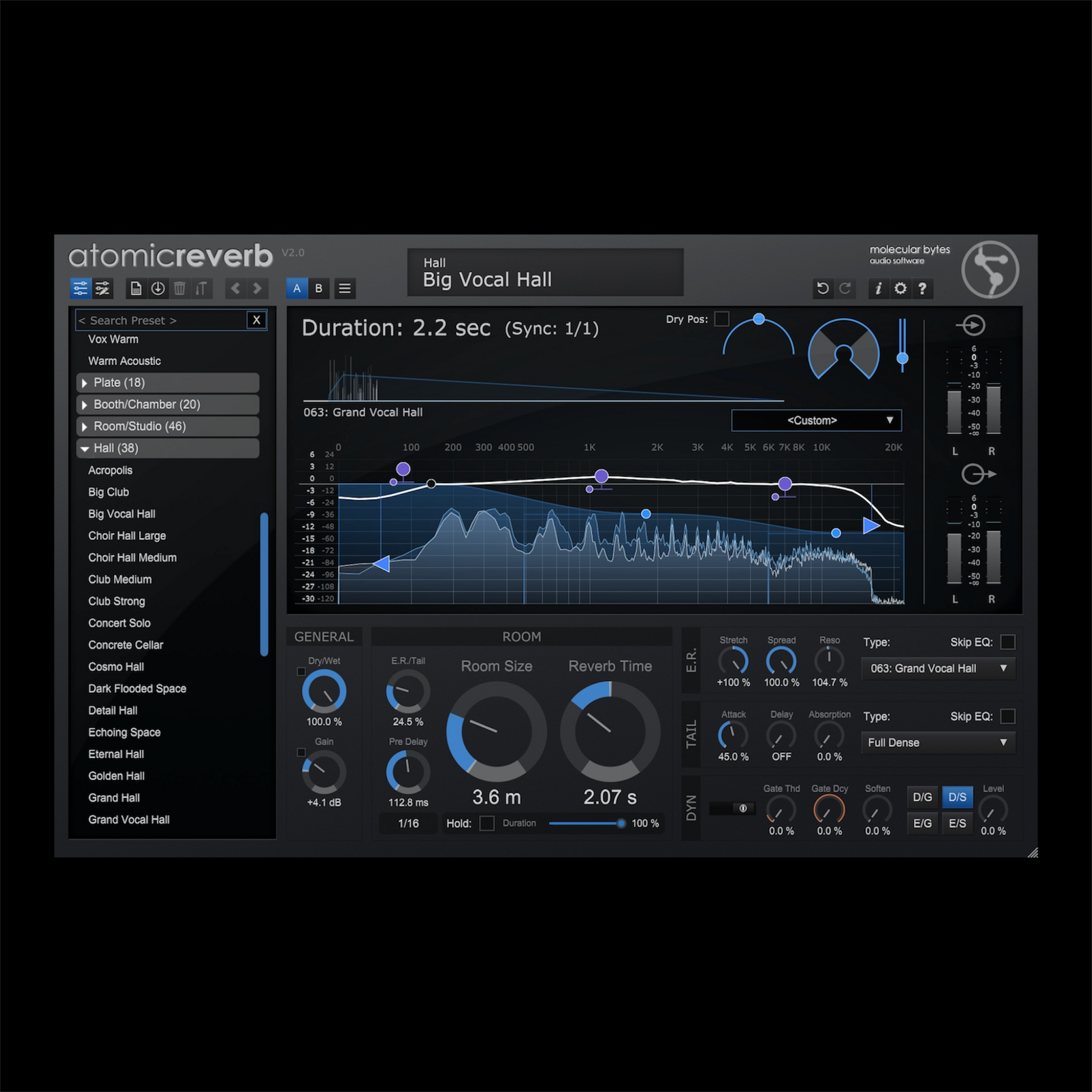This screenshot has height=1092, width=1092.
Task: Toggle the E.R. Skip EQ checkbox
Action: [x=1007, y=642]
